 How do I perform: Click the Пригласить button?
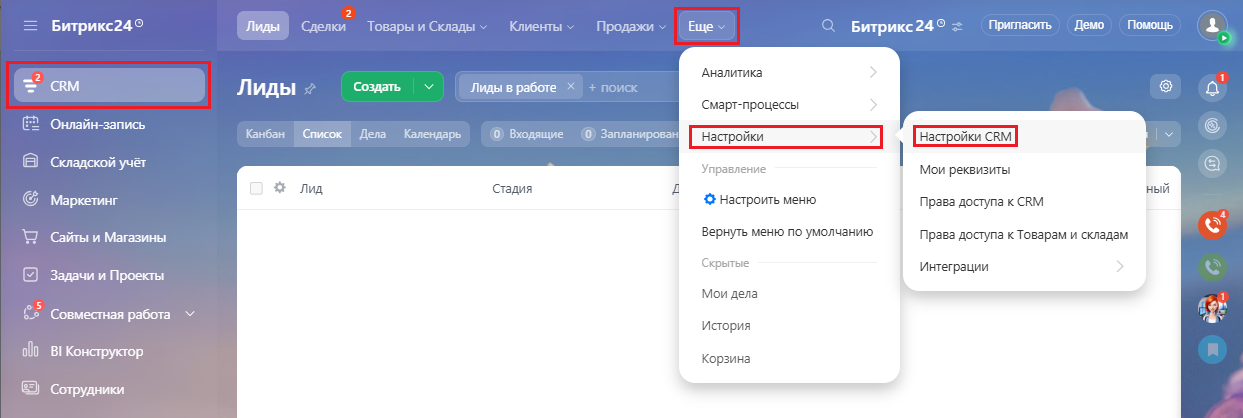click(x=1020, y=25)
